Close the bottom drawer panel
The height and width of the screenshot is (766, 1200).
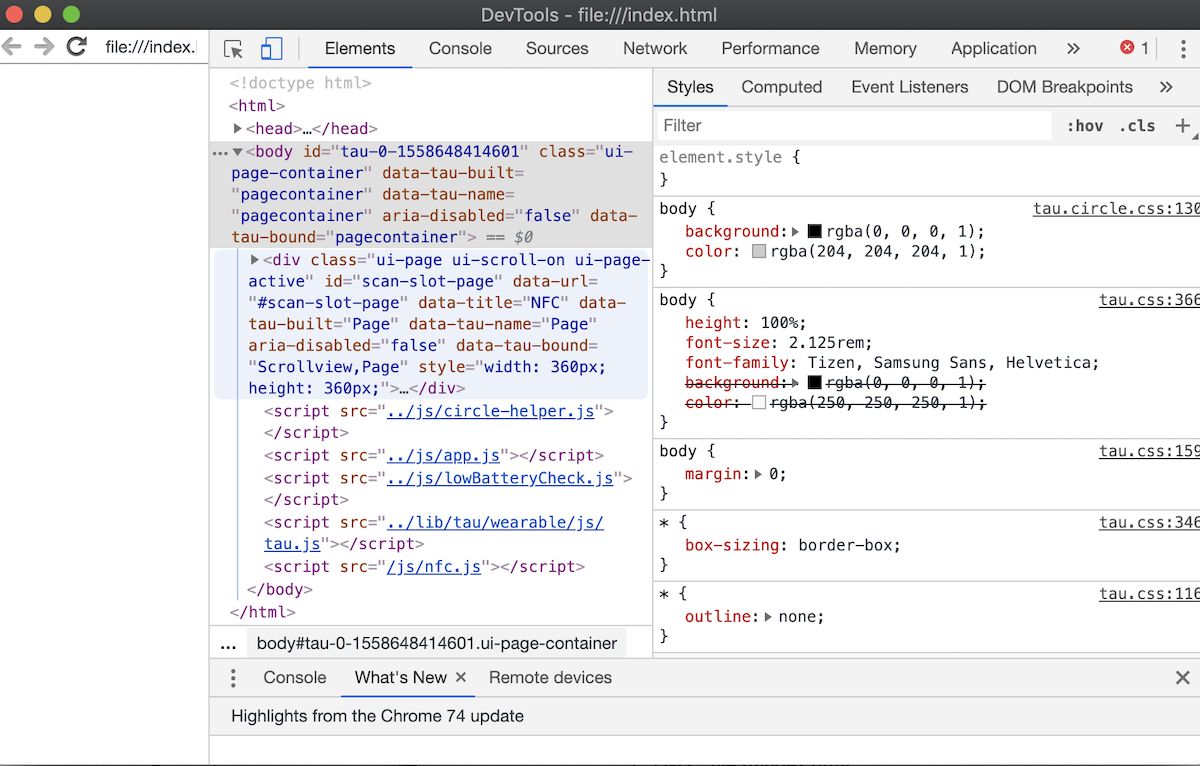point(1182,678)
